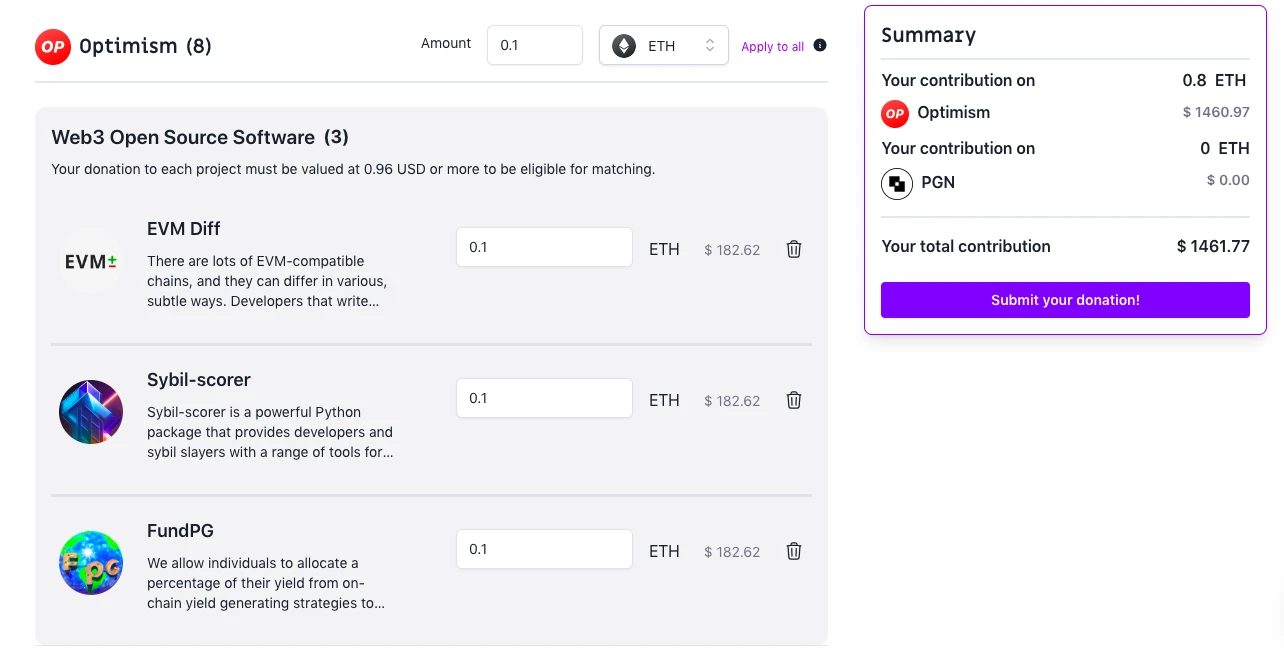Image resolution: width=1284 pixels, height=655 pixels.
Task: Open the ETH token dropdown
Action: point(664,46)
